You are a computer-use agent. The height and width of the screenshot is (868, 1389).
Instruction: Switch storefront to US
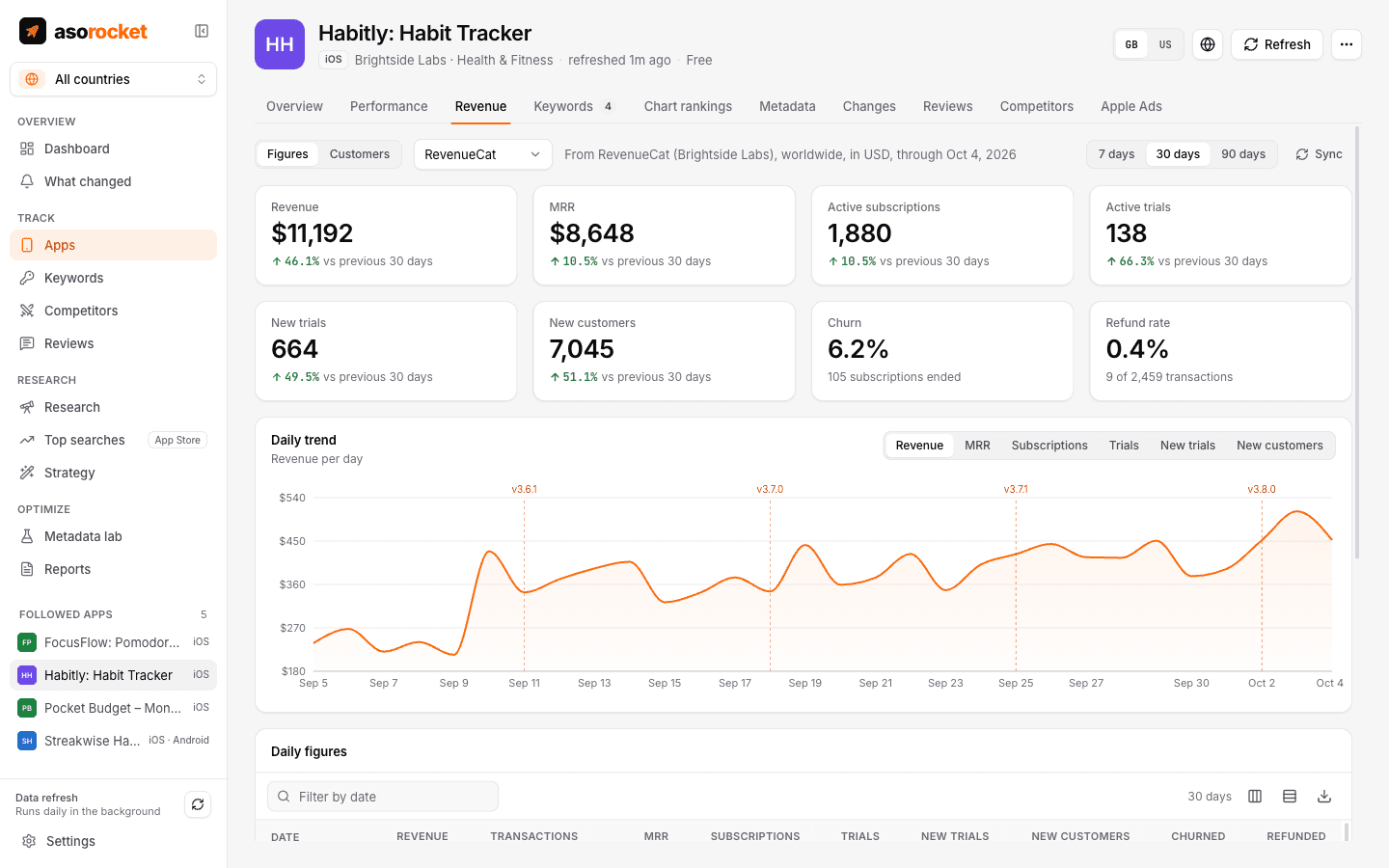pos(1165,44)
